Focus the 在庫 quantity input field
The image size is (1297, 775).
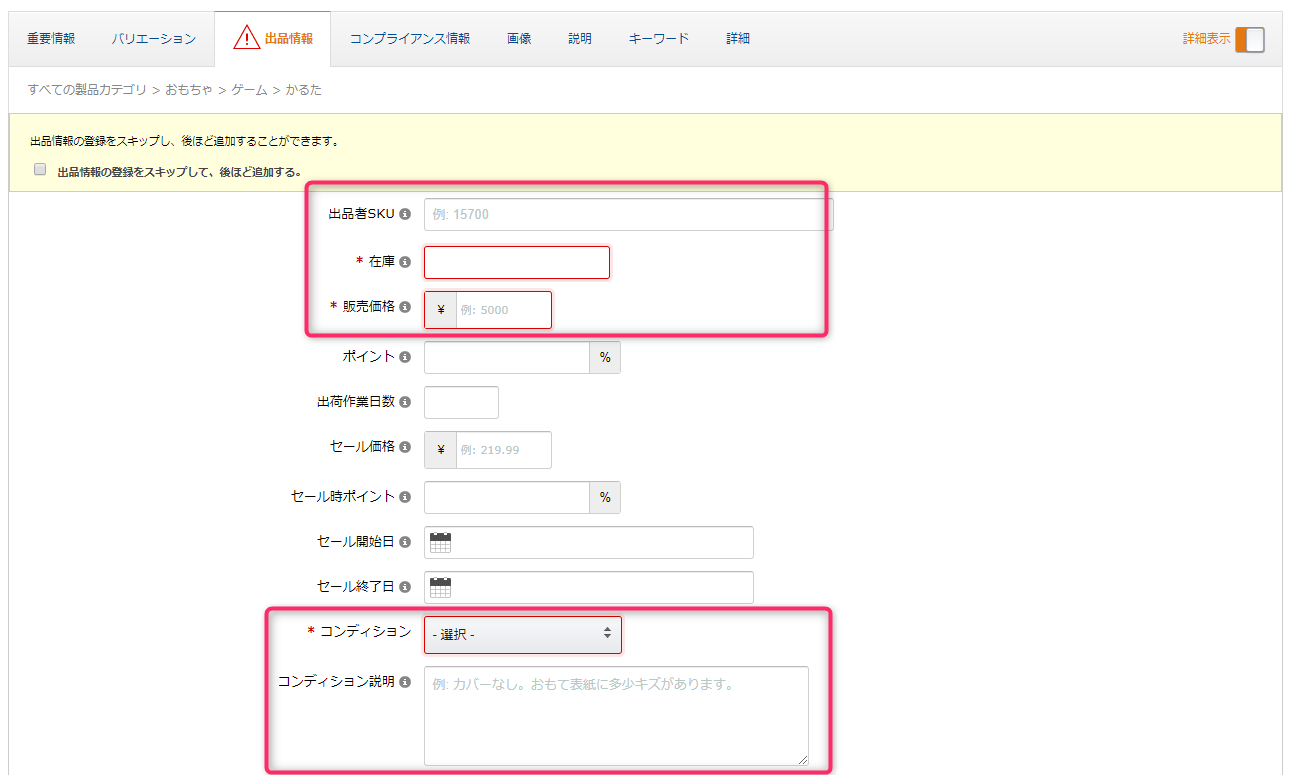click(516, 262)
